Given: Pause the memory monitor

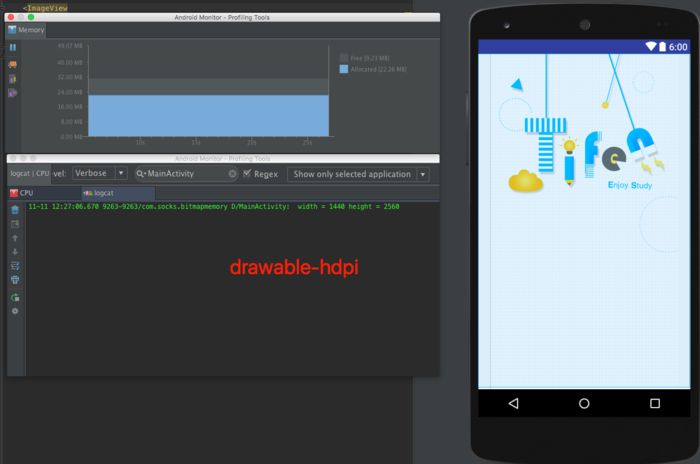Looking at the screenshot, I should click(13, 47).
